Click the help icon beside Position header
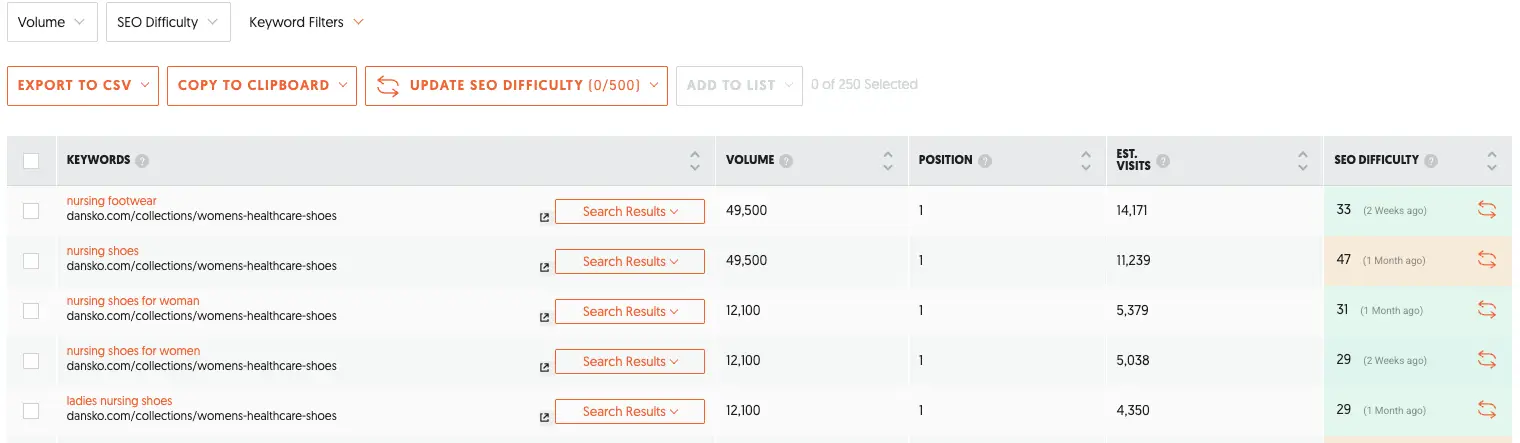Image resolution: width=1520 pixels, height=443 pixels. click(986, 161)
